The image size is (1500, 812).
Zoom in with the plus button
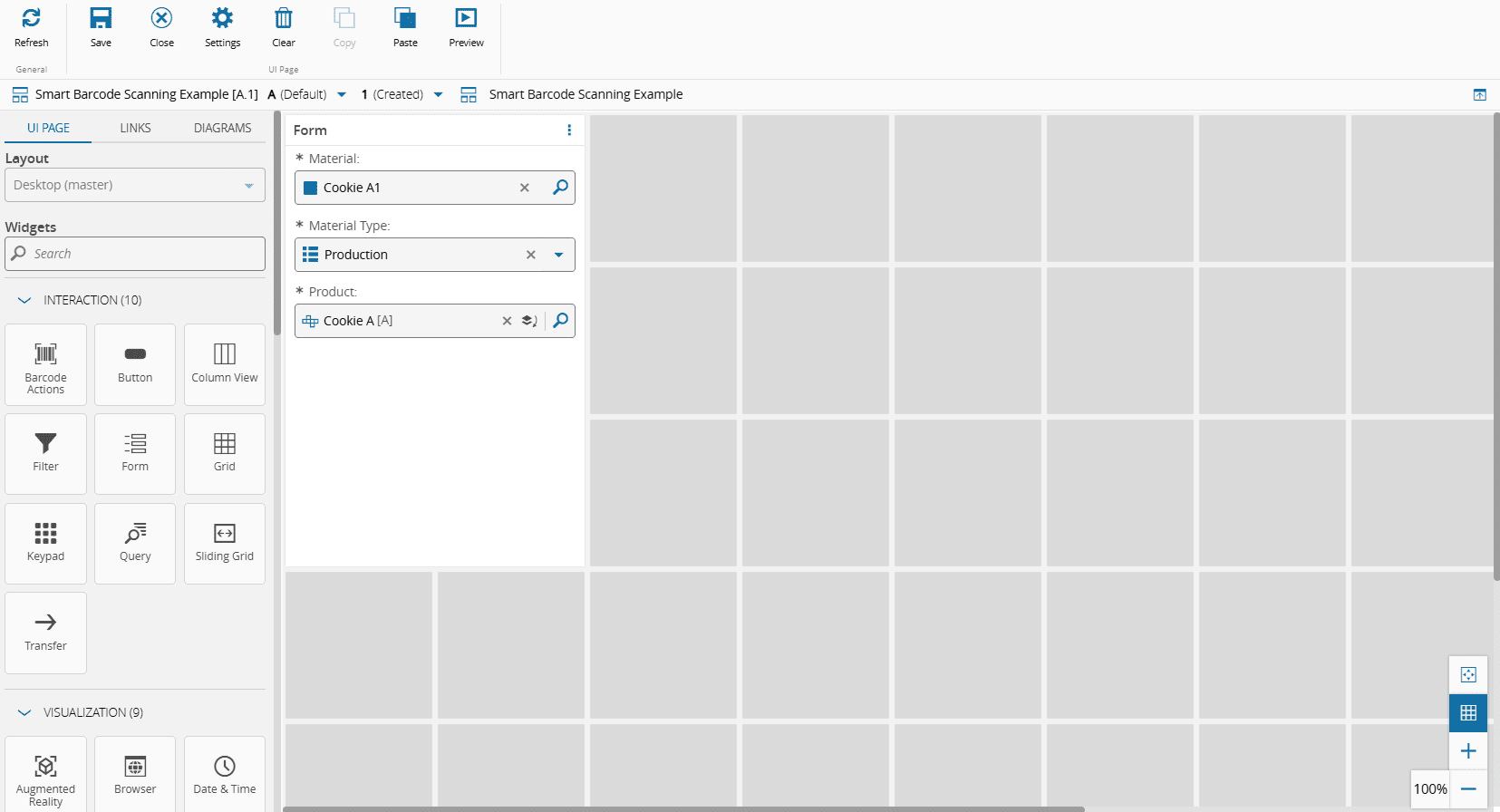coord(1468,751)
